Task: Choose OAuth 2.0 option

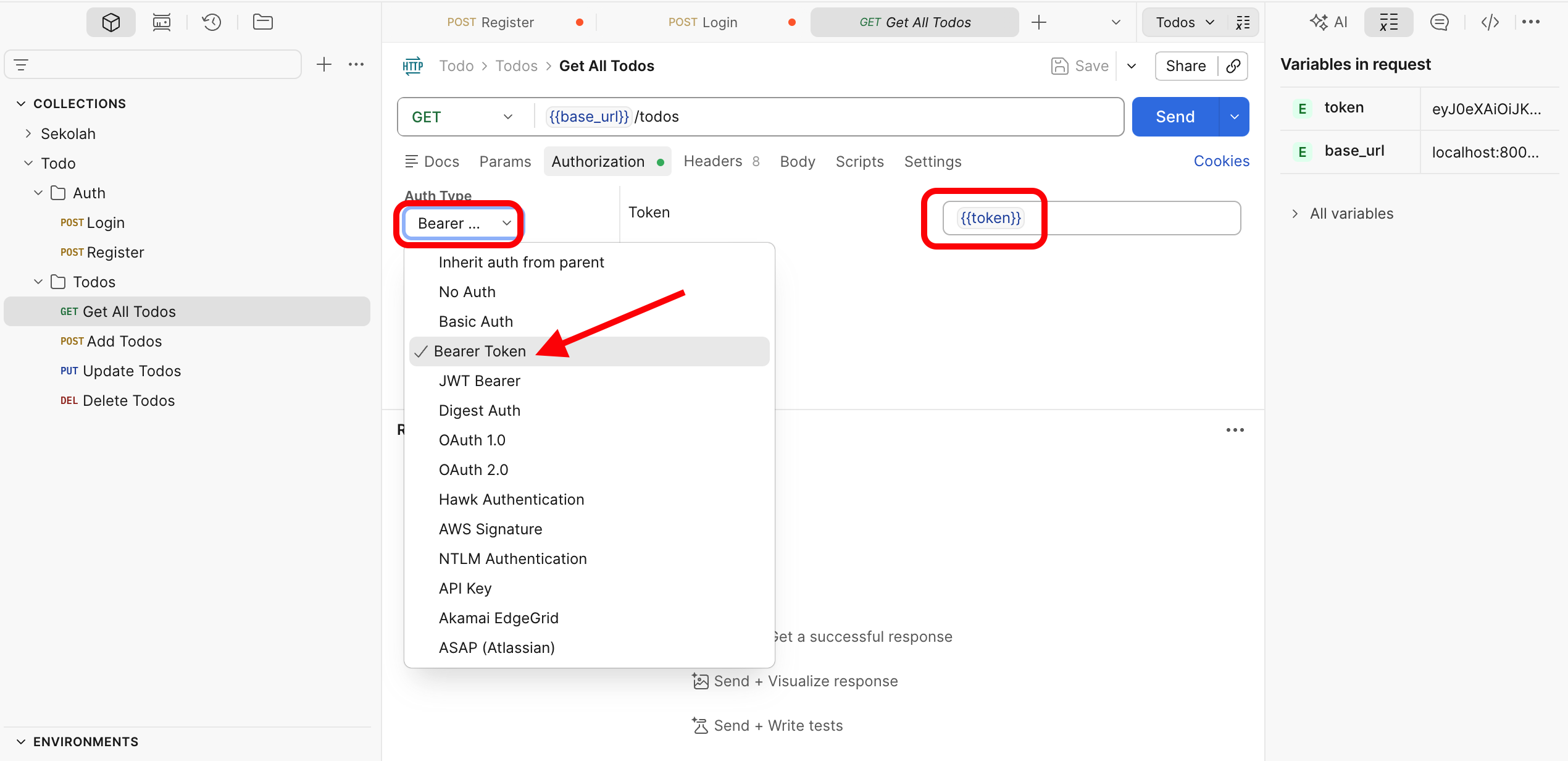Action: (x=589, y=470)
